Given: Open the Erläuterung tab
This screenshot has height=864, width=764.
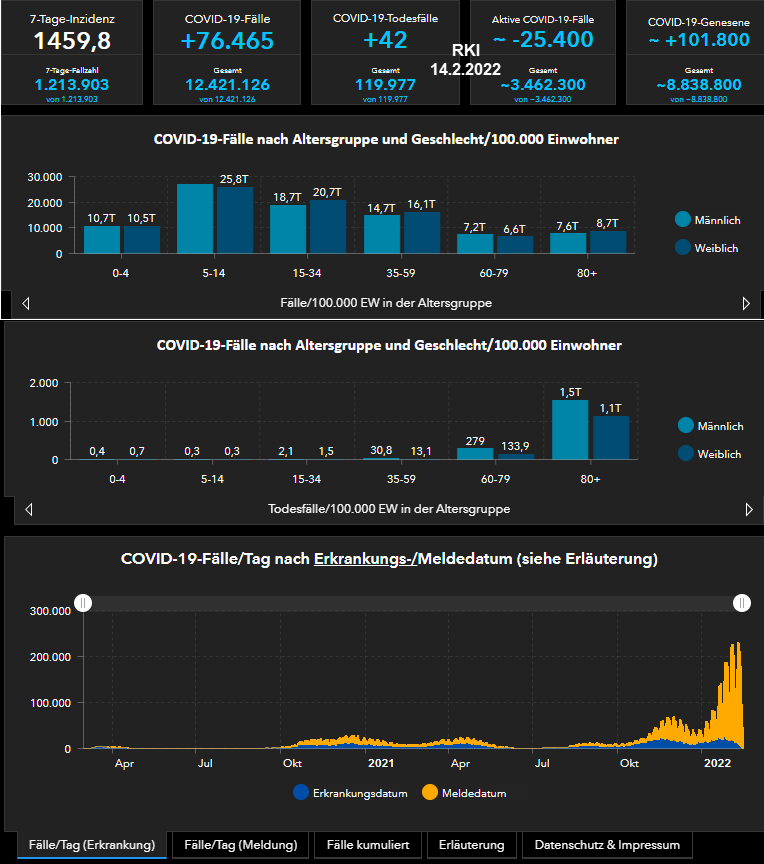Looking at the screenshot, I should click(472, 845).
